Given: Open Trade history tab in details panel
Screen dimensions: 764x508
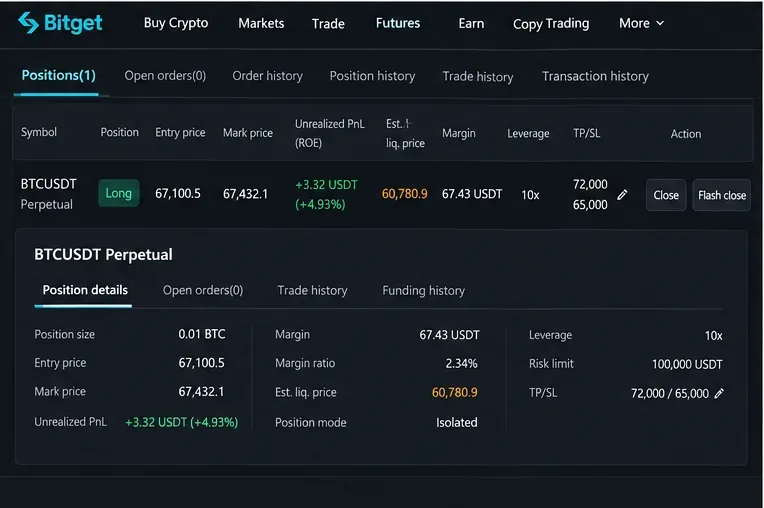Looking at the screenshot, I should [312, 290].
